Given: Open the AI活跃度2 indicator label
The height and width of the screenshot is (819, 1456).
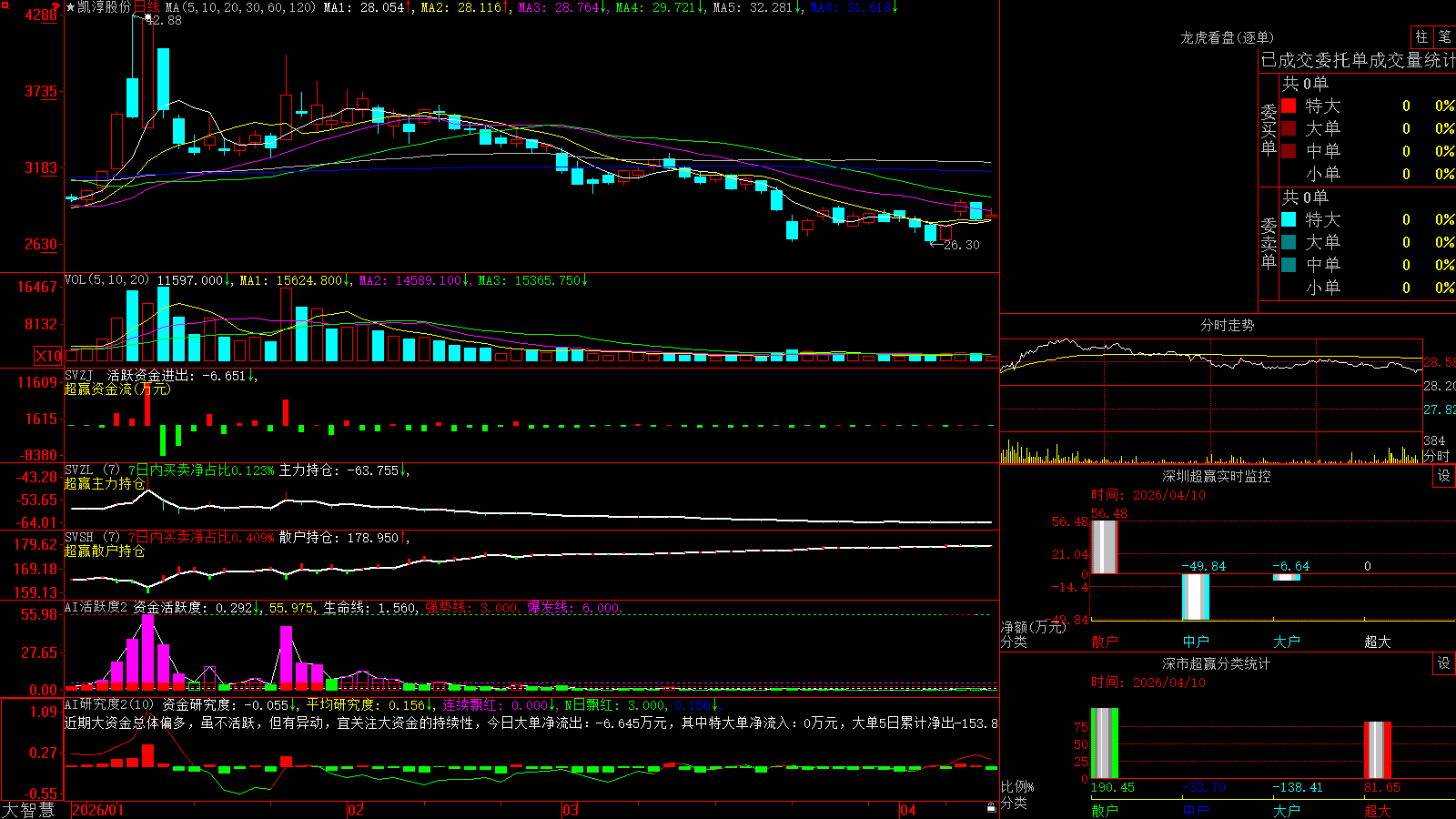Looking at the screenshot, I should pyautogui.click(x=96, y=607).
